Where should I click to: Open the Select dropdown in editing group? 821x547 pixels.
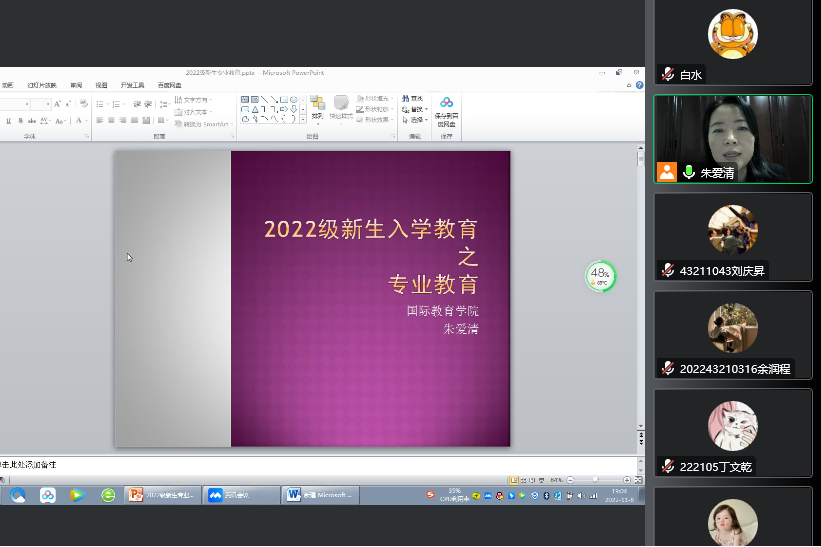point(414,120)
